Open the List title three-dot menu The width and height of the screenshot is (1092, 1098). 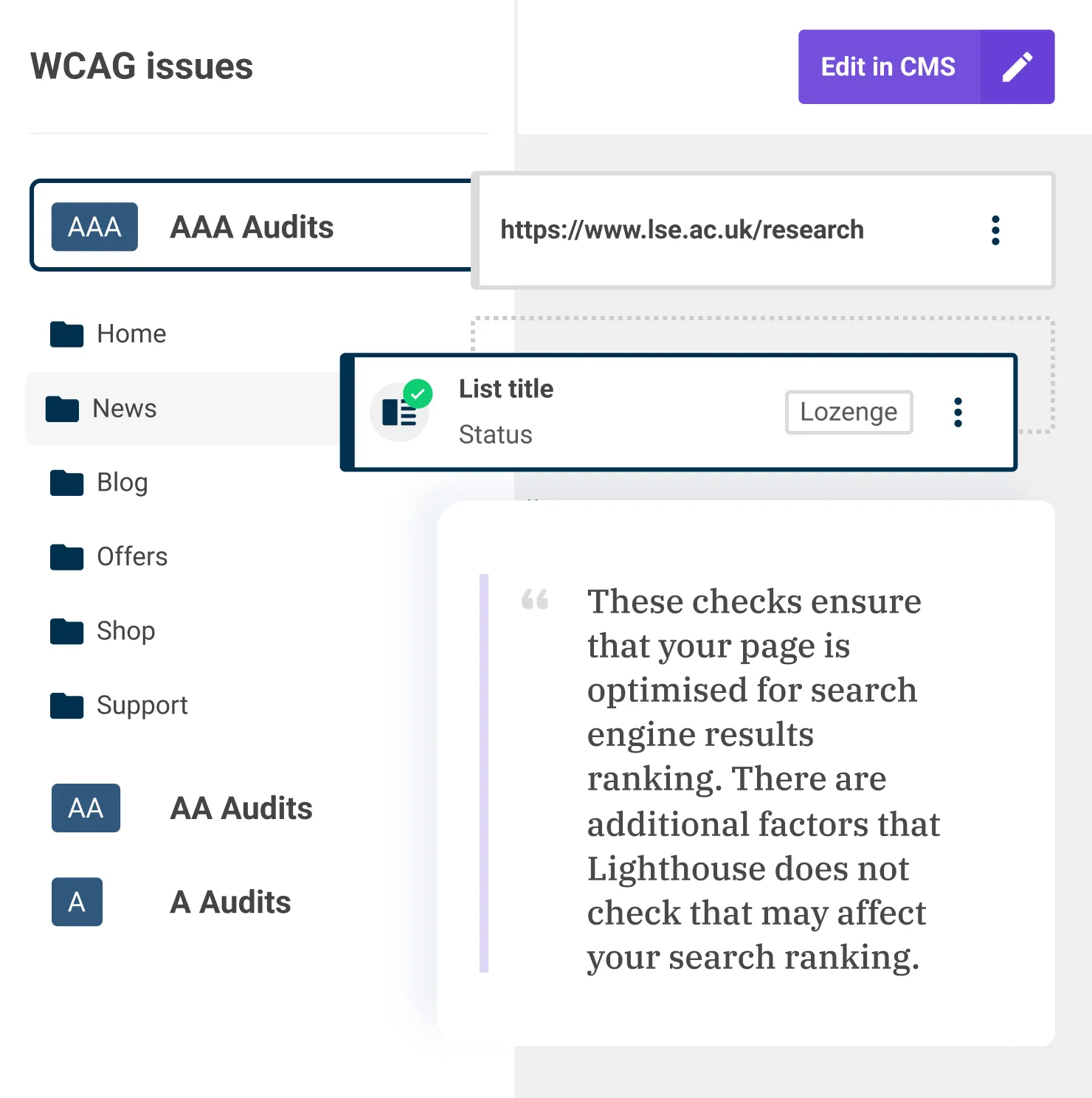pos(958,412)
